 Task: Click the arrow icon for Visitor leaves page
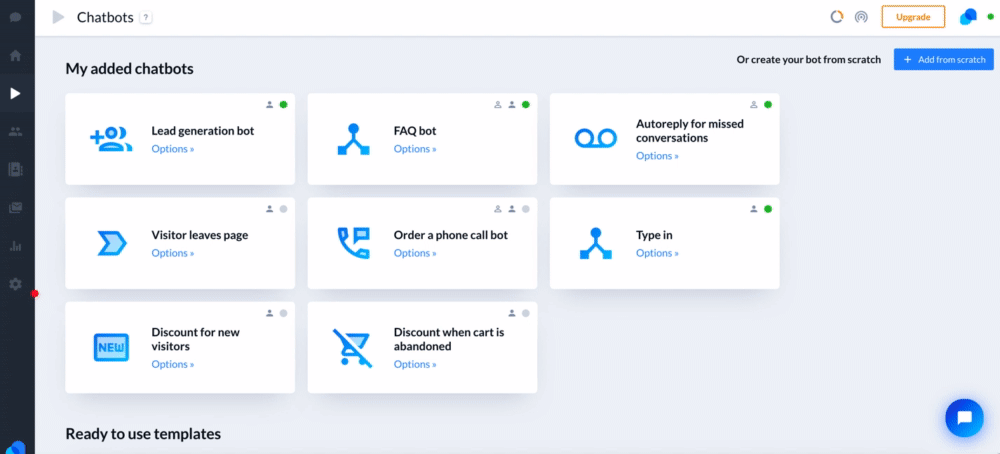(x=112, y=244)
